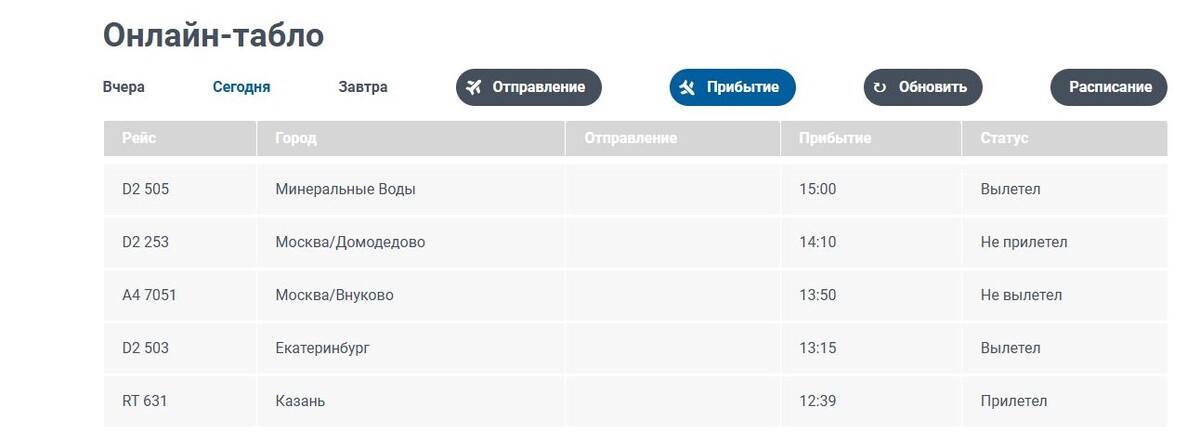Open the Расписание schedule button
The height and width of the screenshot is (447, 1200).
tap(1109, 87)
